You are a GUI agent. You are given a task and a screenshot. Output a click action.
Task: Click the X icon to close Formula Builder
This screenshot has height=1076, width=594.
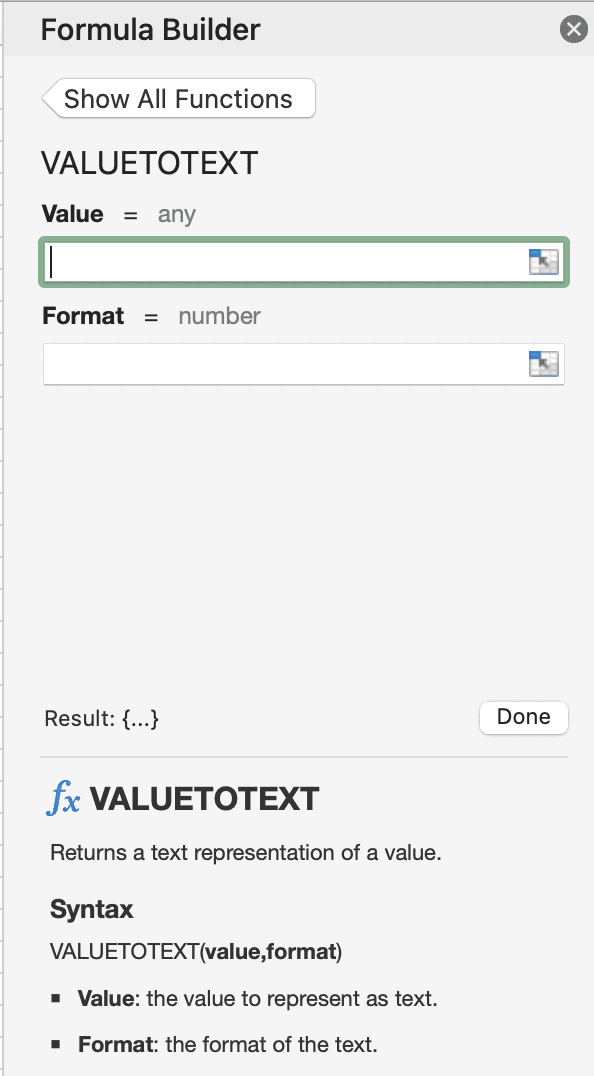pyautogui.click(x=573, y=29)
